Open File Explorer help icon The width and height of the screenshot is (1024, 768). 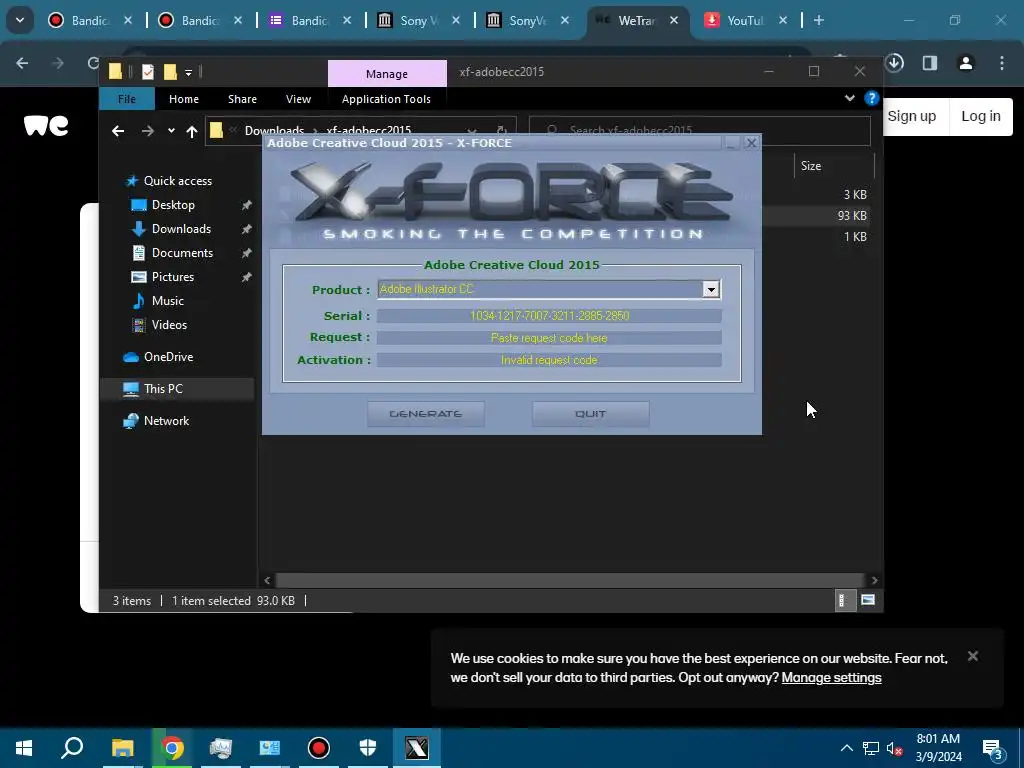click(x=871, y=99)
